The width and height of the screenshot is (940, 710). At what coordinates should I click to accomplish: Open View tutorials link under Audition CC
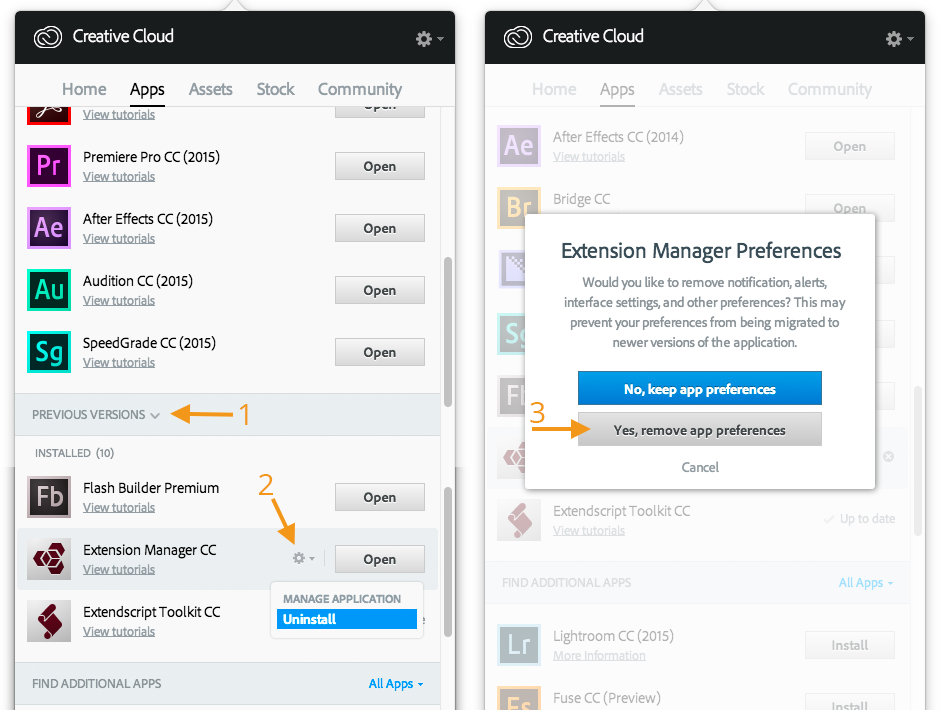[119, 301]
